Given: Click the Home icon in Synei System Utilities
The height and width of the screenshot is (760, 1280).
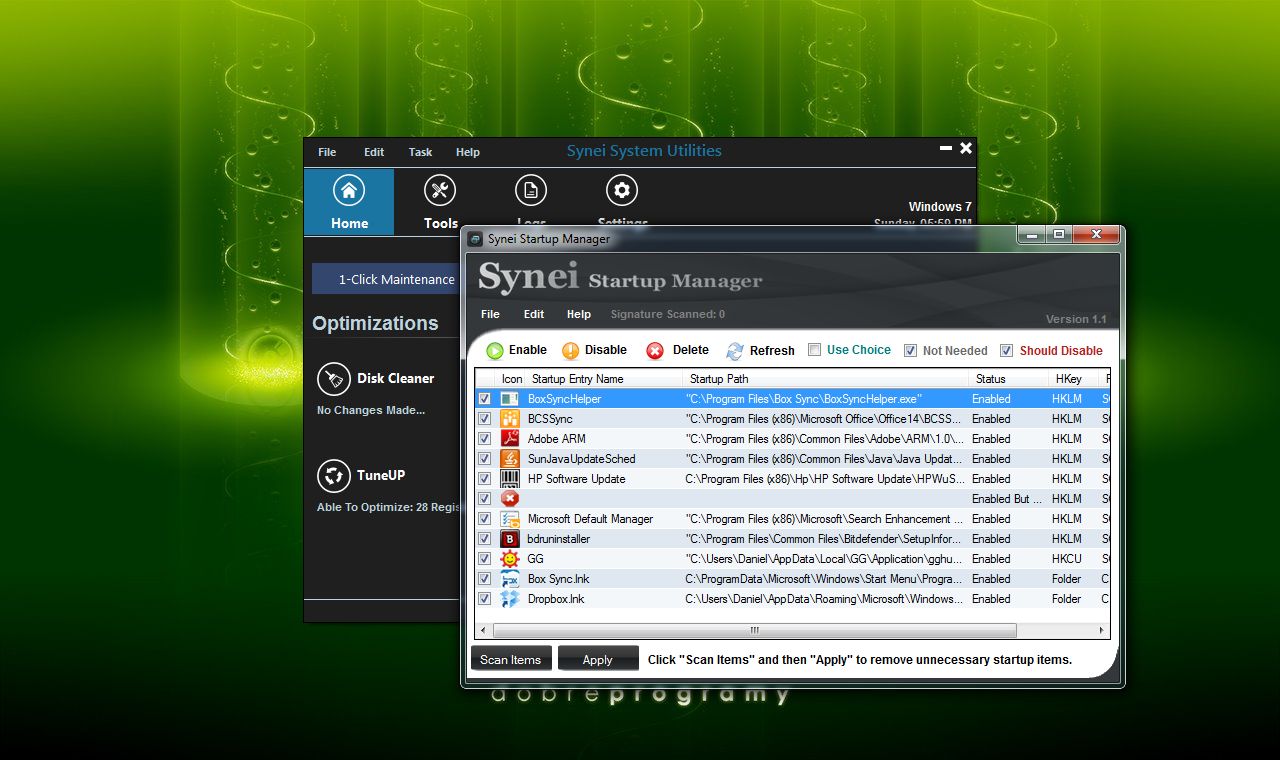Looking at the screenshot, I should [349, 190].
